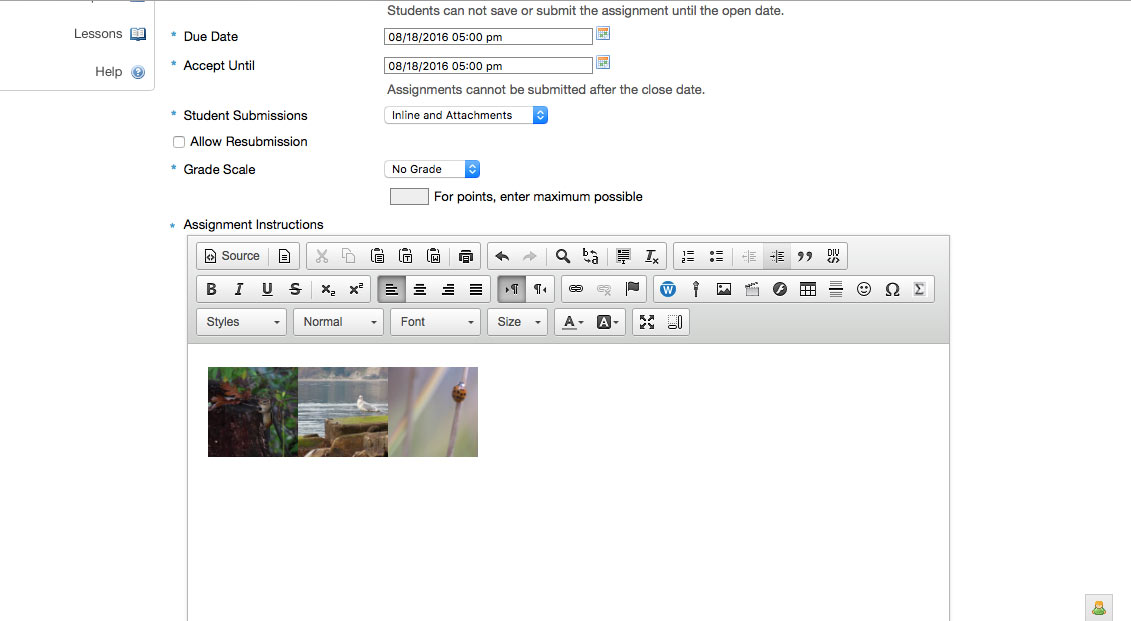Click the Due Date input field
This screenshot has height=621, width=1131.
(488, 37)
